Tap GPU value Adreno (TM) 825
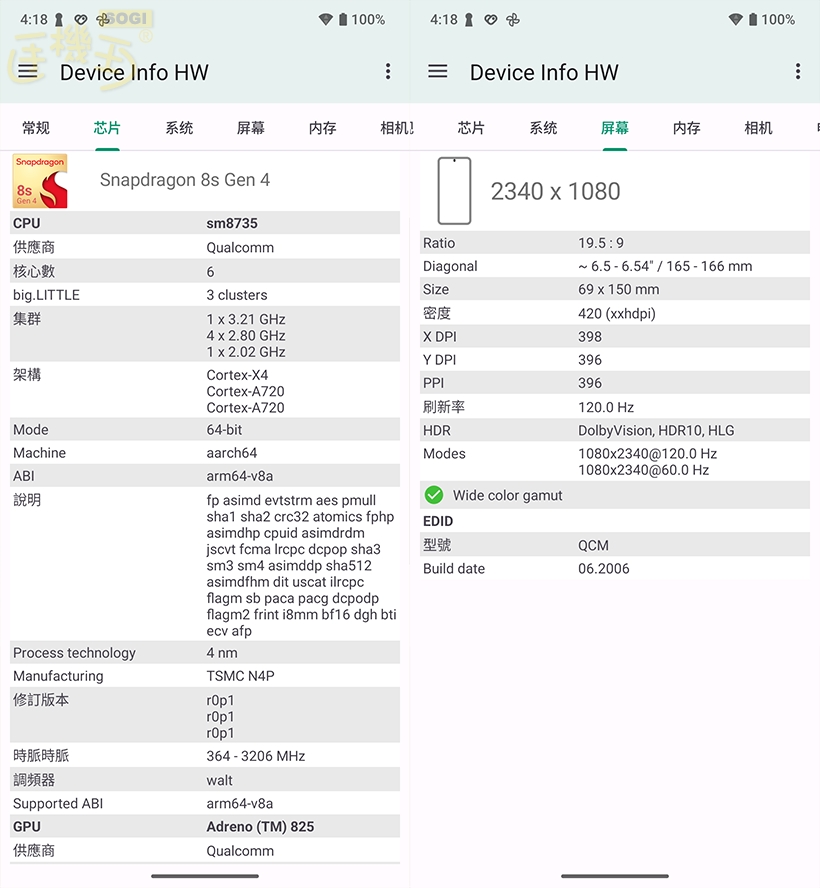 click(260, 827)
